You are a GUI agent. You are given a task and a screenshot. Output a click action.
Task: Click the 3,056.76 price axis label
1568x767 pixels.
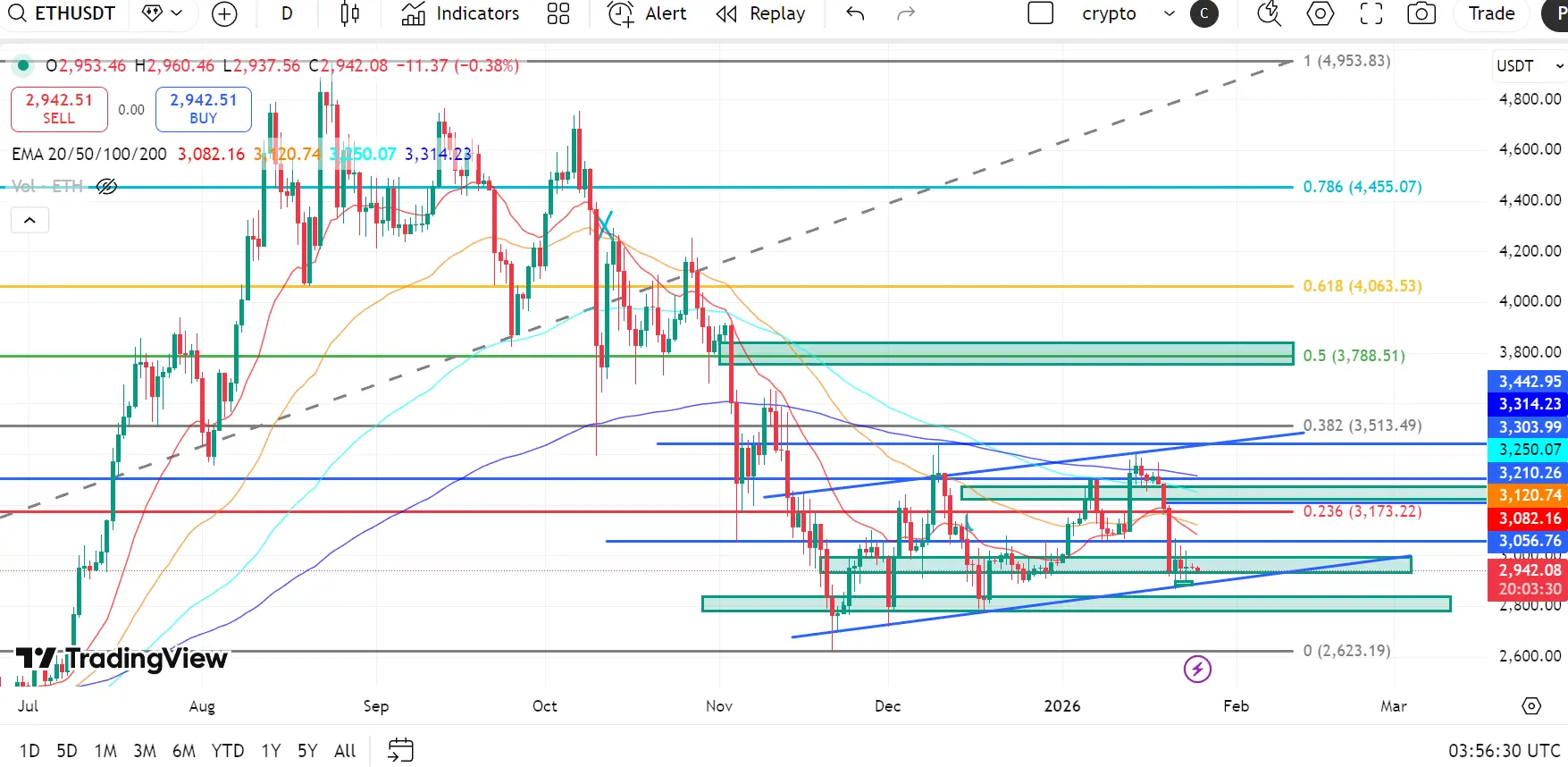tap(1530, 541)
